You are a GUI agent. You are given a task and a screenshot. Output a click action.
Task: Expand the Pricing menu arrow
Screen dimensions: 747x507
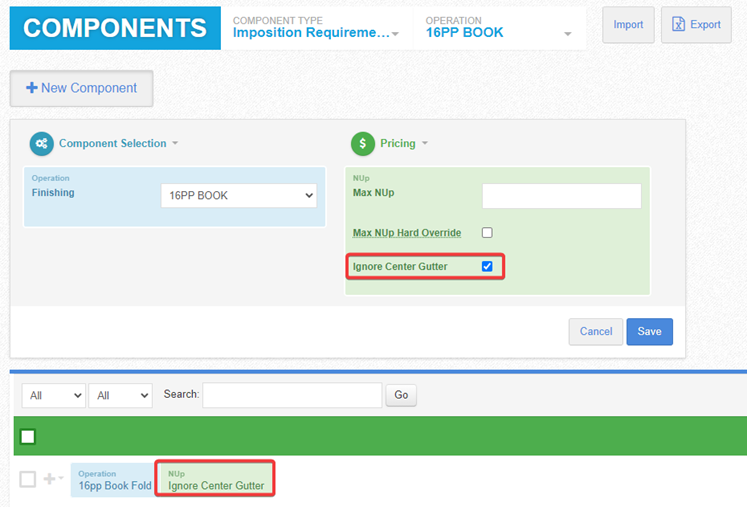[425, 143]
